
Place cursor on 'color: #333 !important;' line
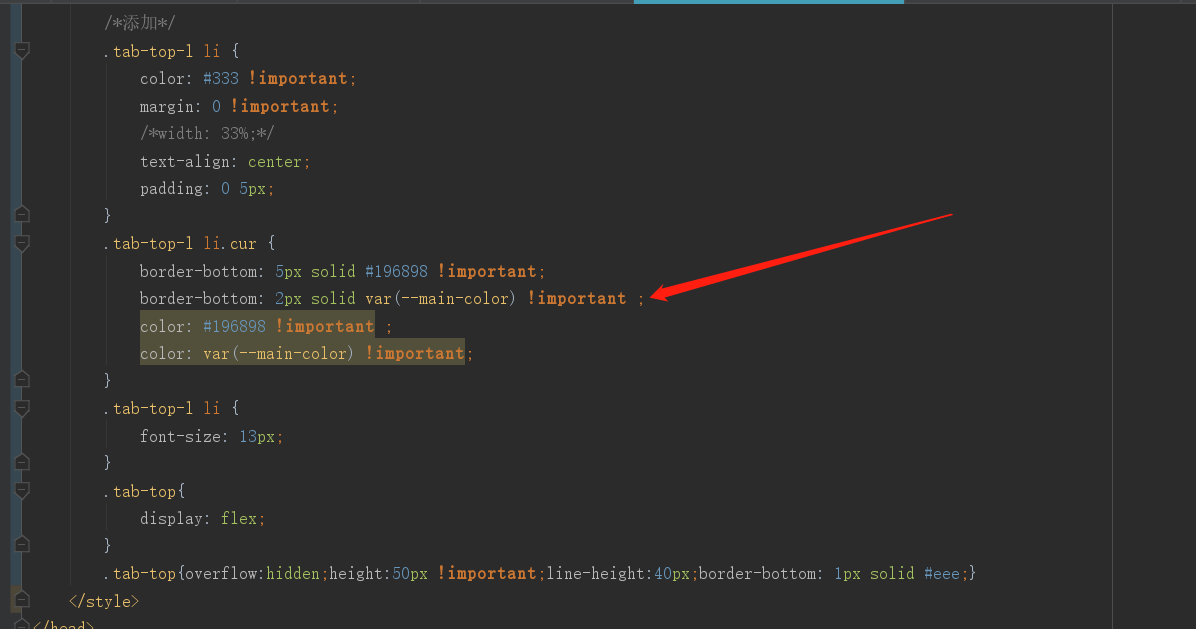click(x=248, y=79)
